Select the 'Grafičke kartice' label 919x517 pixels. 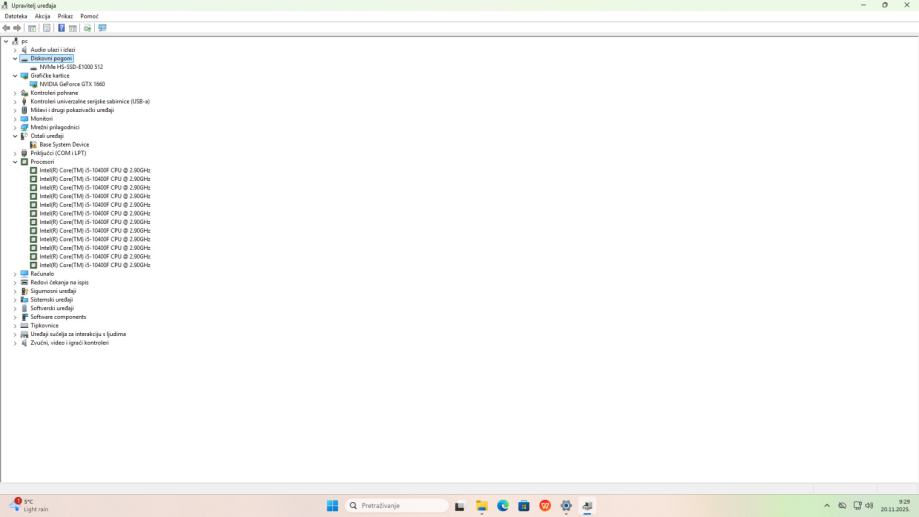point(50,76)
